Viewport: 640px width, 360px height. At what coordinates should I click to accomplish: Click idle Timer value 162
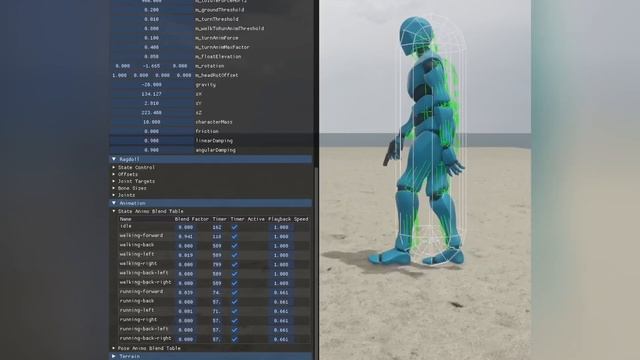217,227
